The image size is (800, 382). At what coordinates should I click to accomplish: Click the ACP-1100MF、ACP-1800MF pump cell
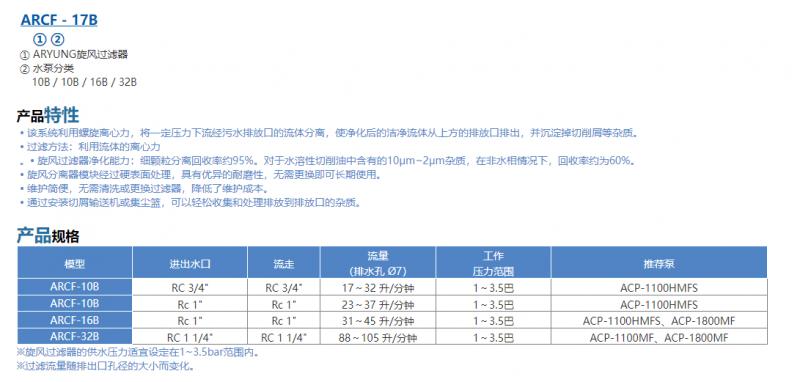[x=659, y=338]
